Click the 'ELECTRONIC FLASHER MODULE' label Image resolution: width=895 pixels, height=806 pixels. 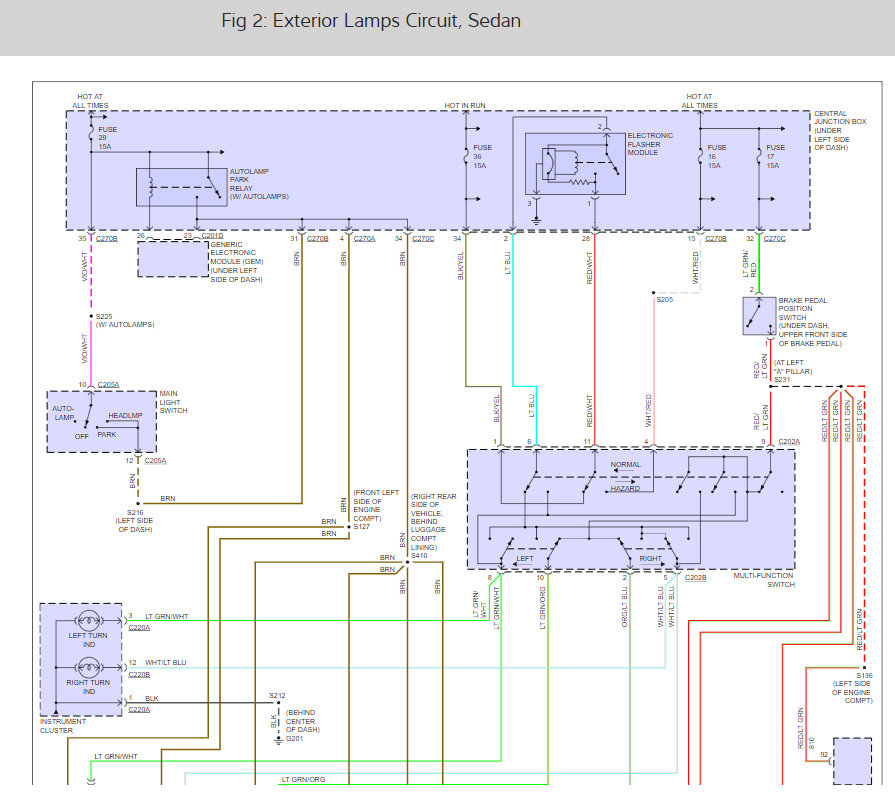(x=650, y=144)
